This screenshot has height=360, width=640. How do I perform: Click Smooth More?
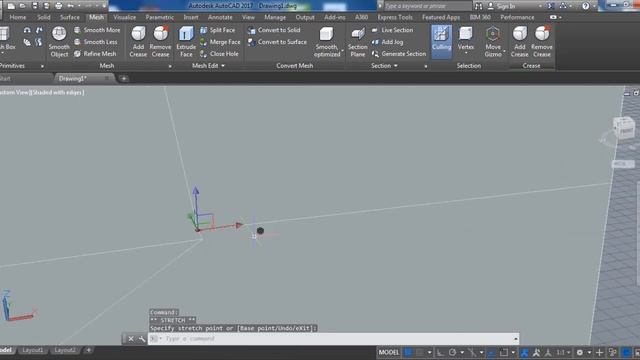[x=97, y=30]
